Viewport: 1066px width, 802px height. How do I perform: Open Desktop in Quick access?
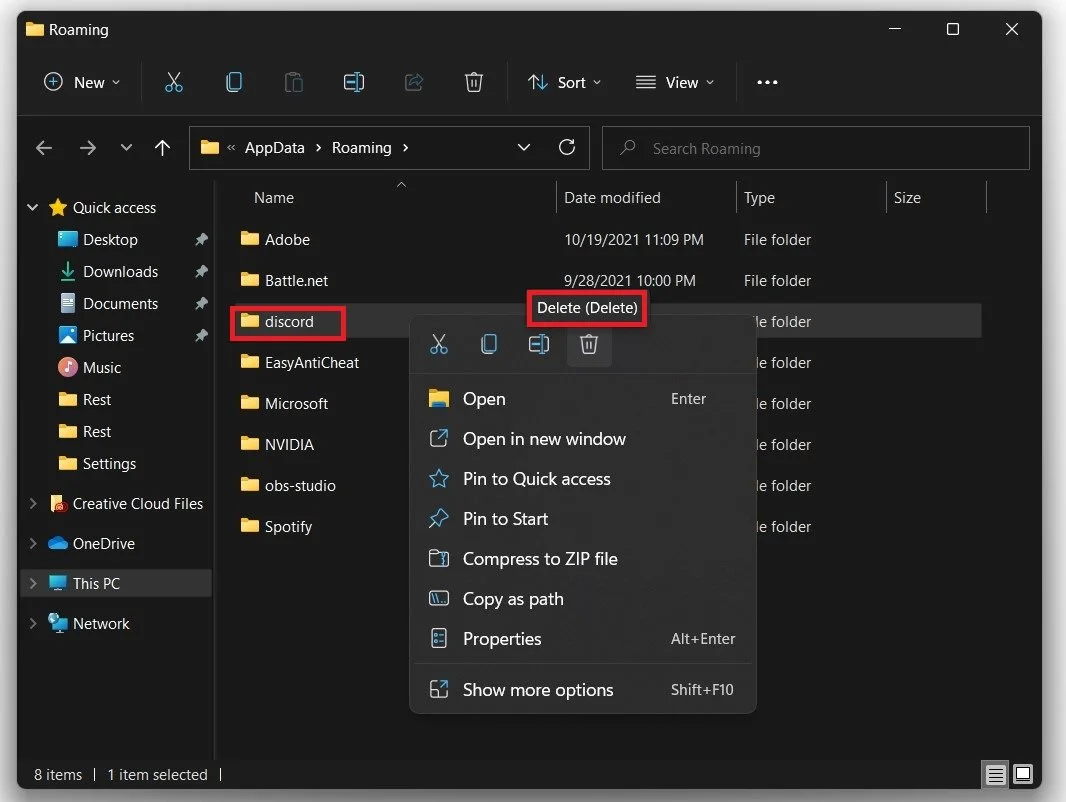(110, 239)
